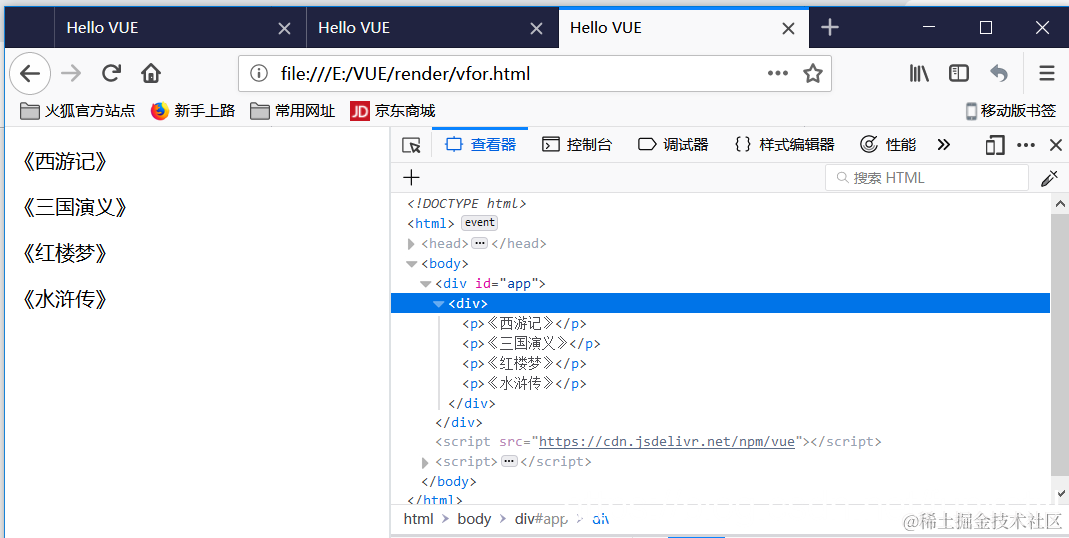The image size is (1069, 538).
Task: Toggle the sidebar view
Action: tap(959, 73)
